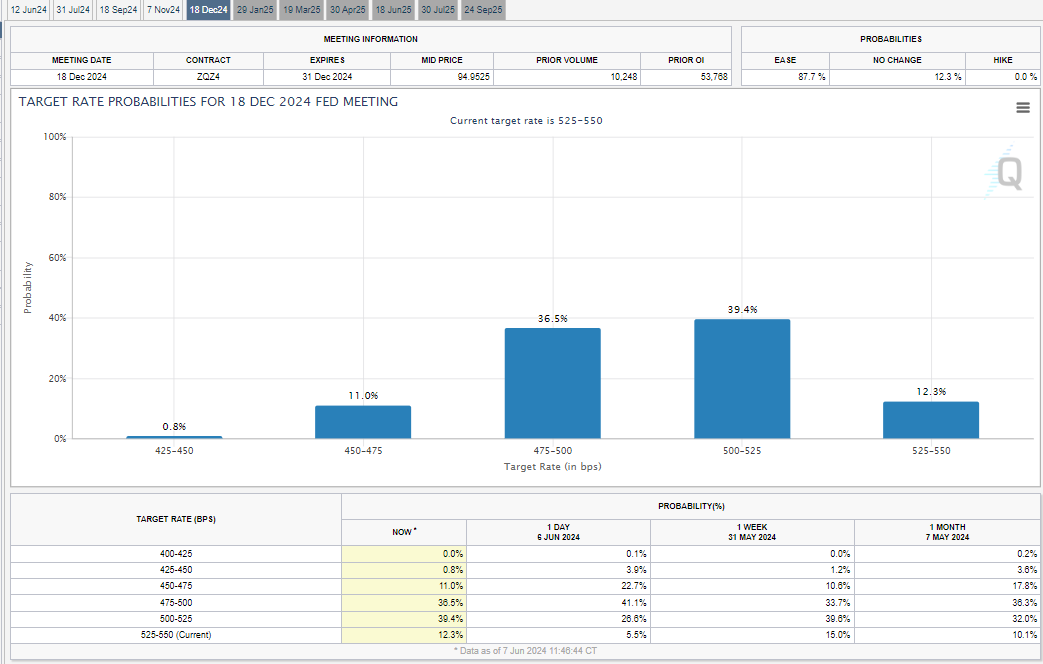Image resolution: width=1043 pixels, height=664 pixels.
Task: Click the 1 MONTH 7 MAY 2024 column header
Action: click(x=947, y=532)
